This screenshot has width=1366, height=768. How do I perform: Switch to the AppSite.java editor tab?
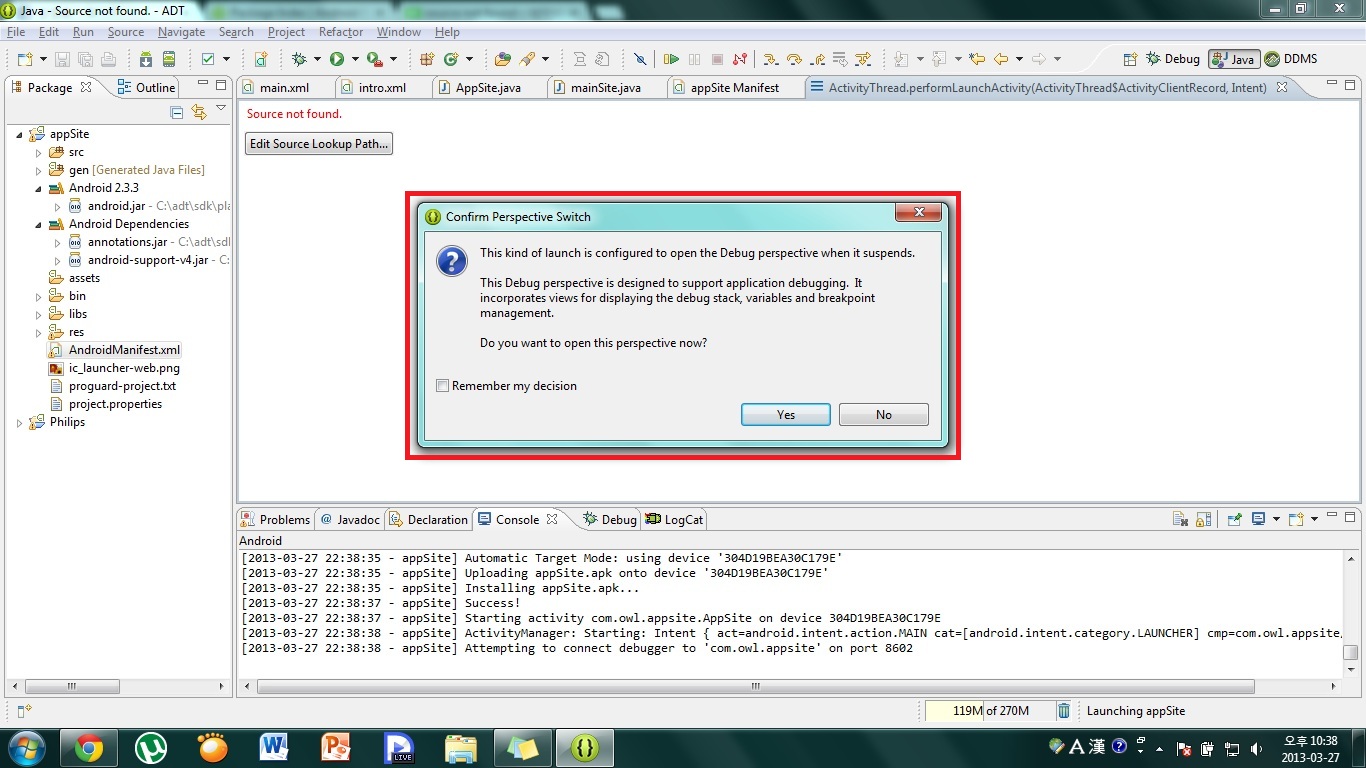(488, 88)
